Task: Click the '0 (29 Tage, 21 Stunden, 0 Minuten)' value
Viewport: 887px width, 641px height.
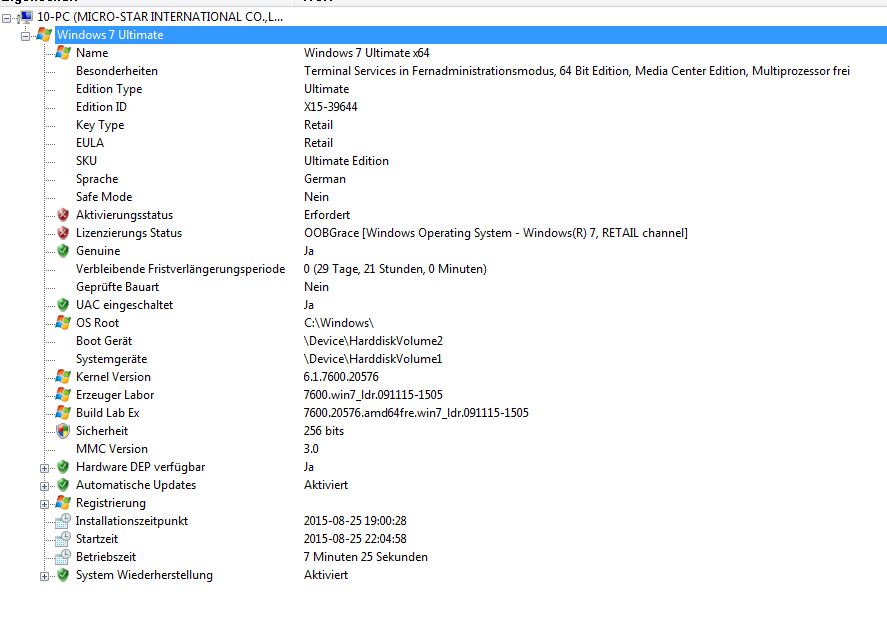Action: [395, 269]
